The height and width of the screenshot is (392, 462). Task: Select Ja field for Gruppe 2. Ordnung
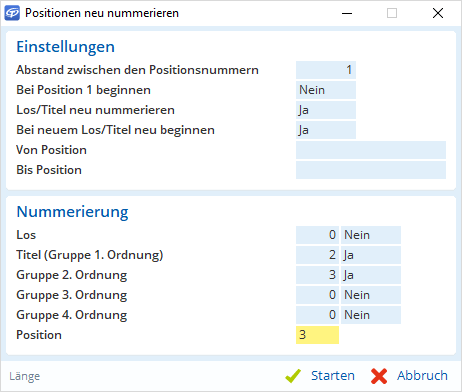tap(371, 275)
